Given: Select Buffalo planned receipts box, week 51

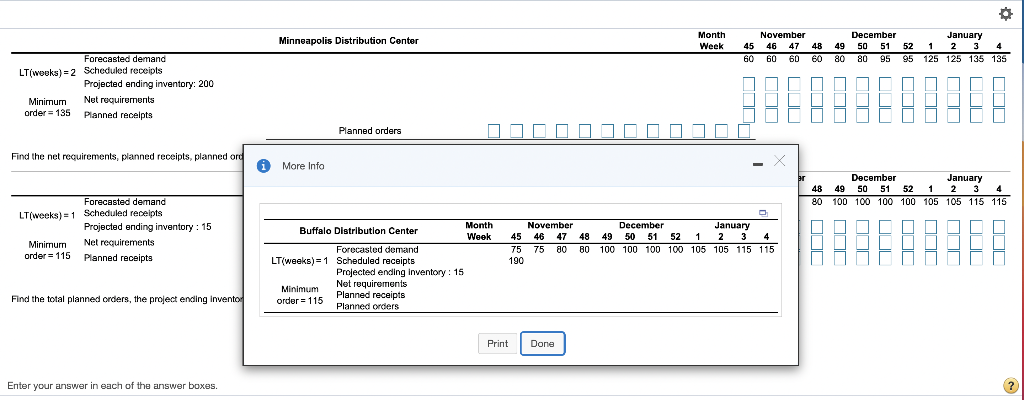Looking at the screenshot, I should (886, 258).
